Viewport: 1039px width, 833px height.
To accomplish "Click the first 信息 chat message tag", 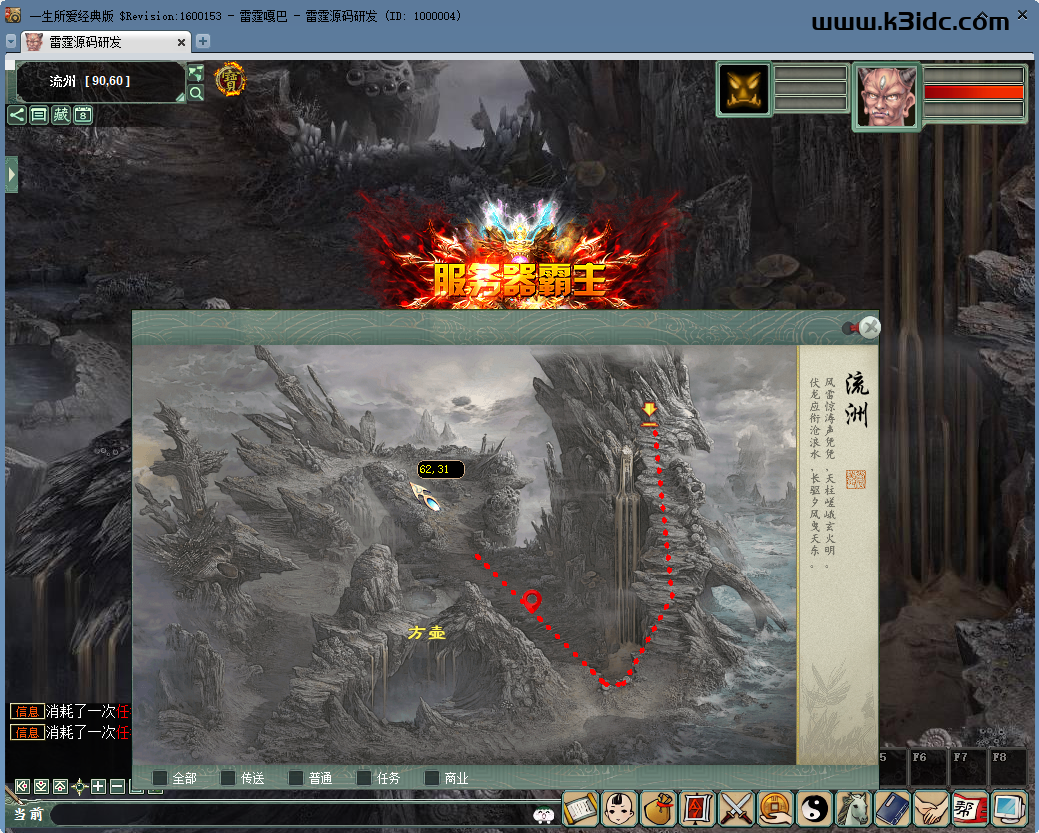I will [27, 712].
